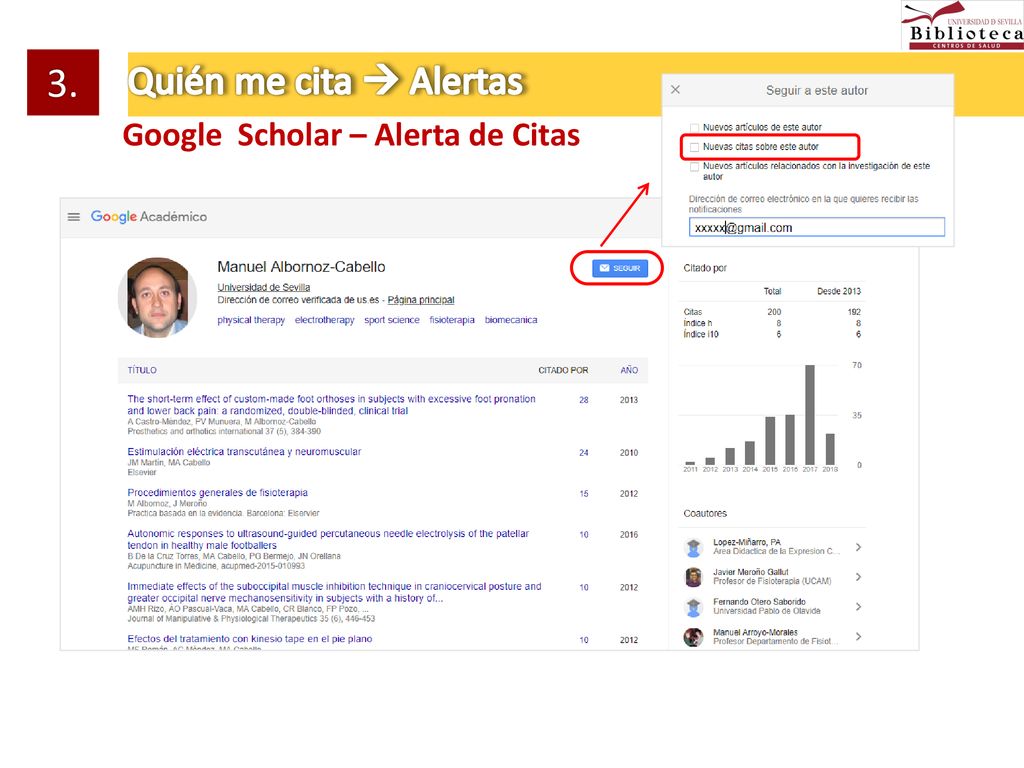Expand Fernando Otero Saborido coauthor chevron
The image size is (1024, 768).
pos(859,607)
